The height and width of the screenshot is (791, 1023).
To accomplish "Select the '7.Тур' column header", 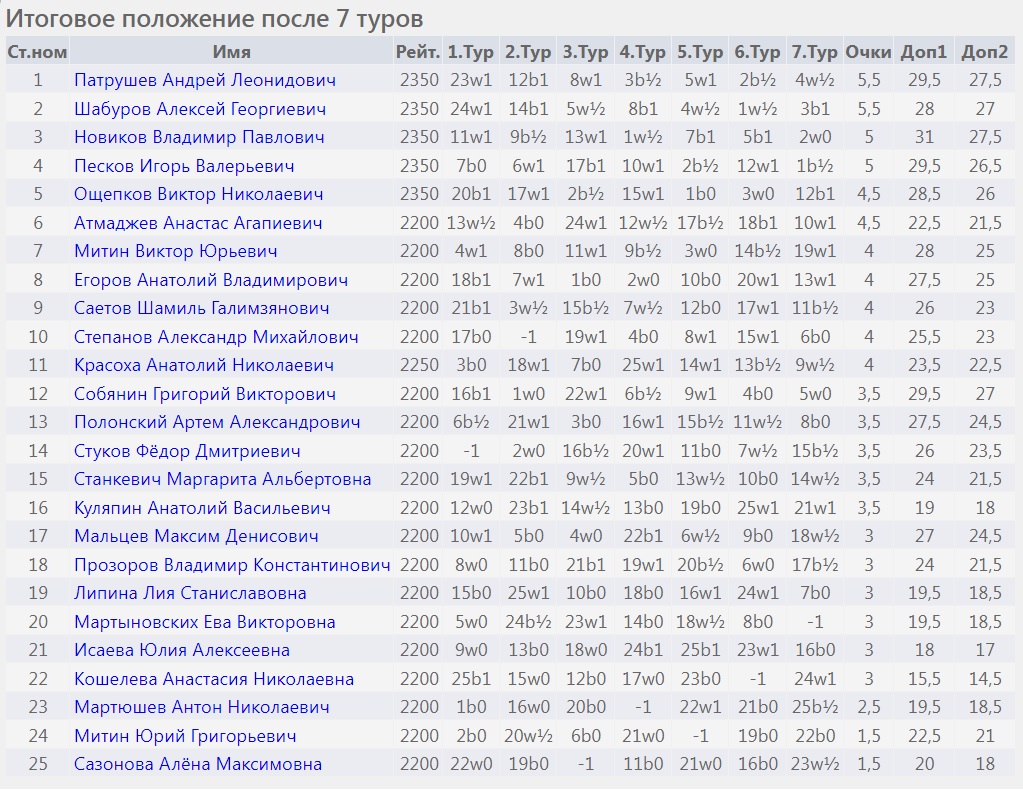I will (815, 52).
